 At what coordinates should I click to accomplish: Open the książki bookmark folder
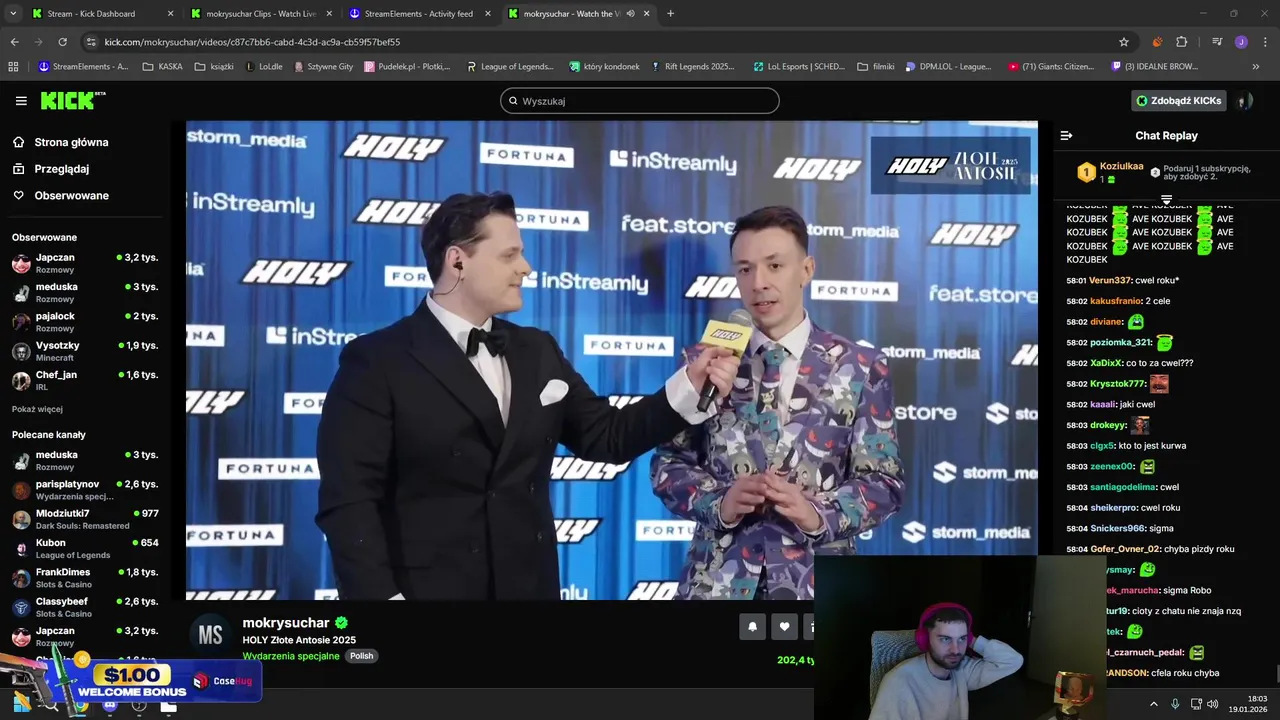click(214, 67)
